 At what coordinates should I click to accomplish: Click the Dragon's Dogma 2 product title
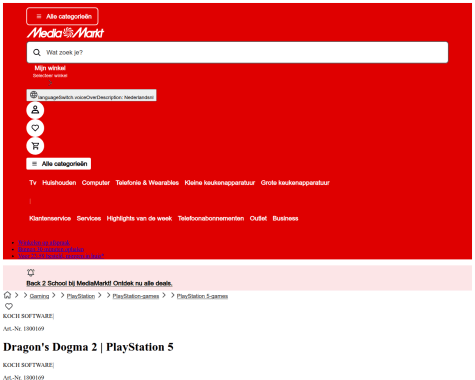point(88,347)
